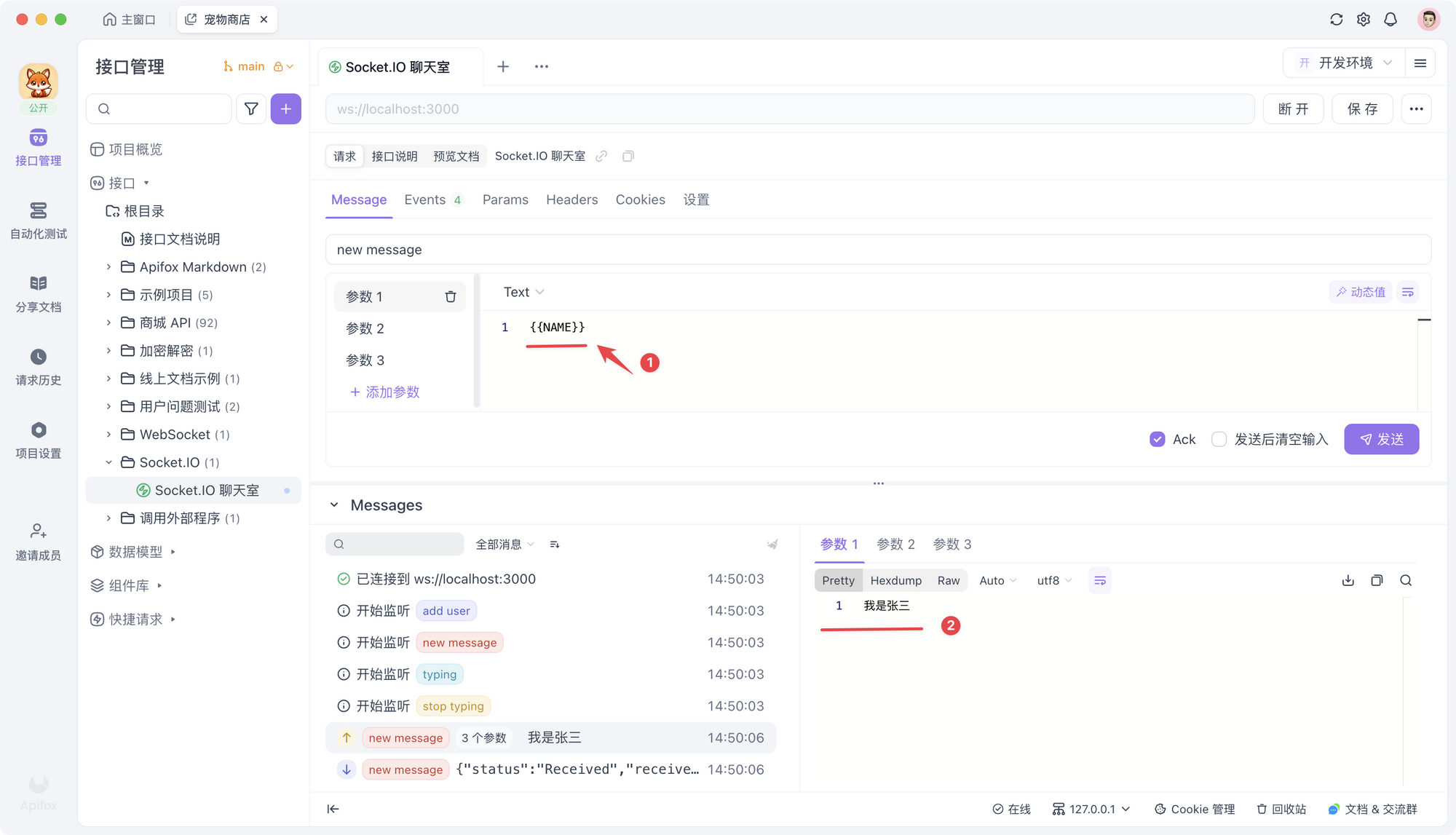Click the Send 发送 button

click(1383, 440)
